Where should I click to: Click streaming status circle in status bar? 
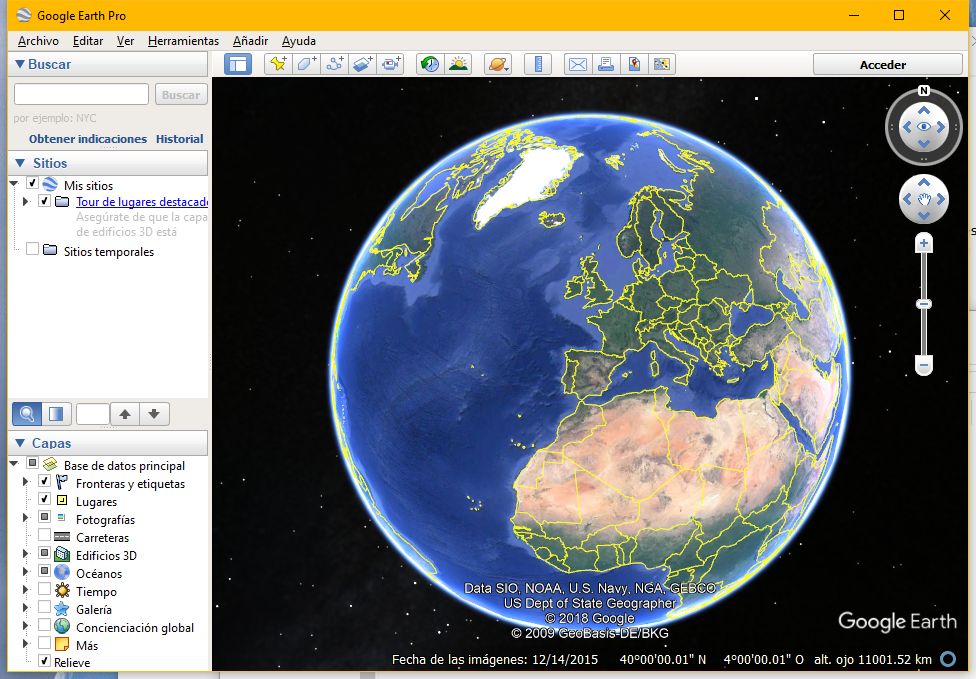click(x=948, y=658)
